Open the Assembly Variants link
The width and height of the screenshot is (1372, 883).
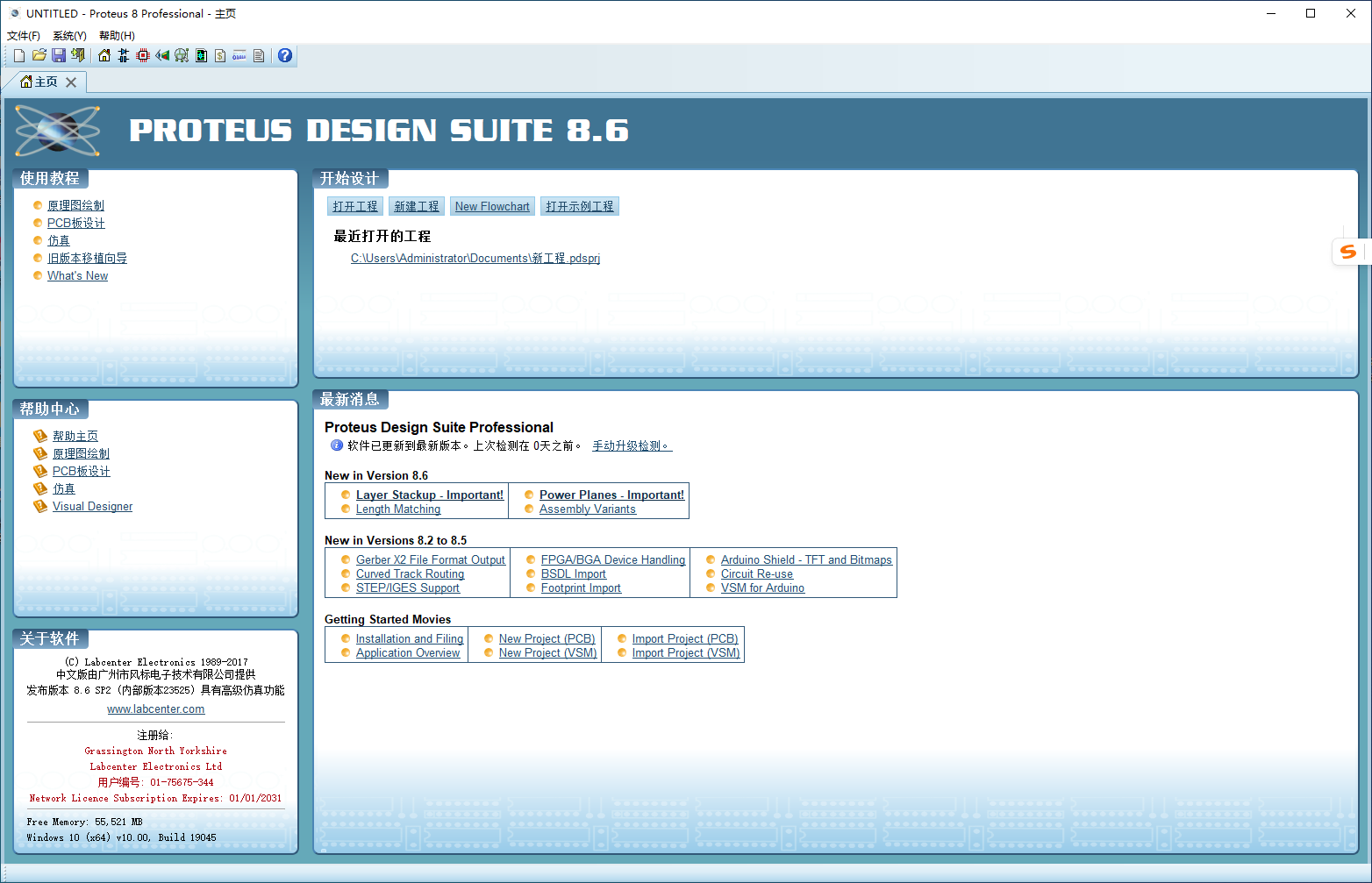click(588, 509)
